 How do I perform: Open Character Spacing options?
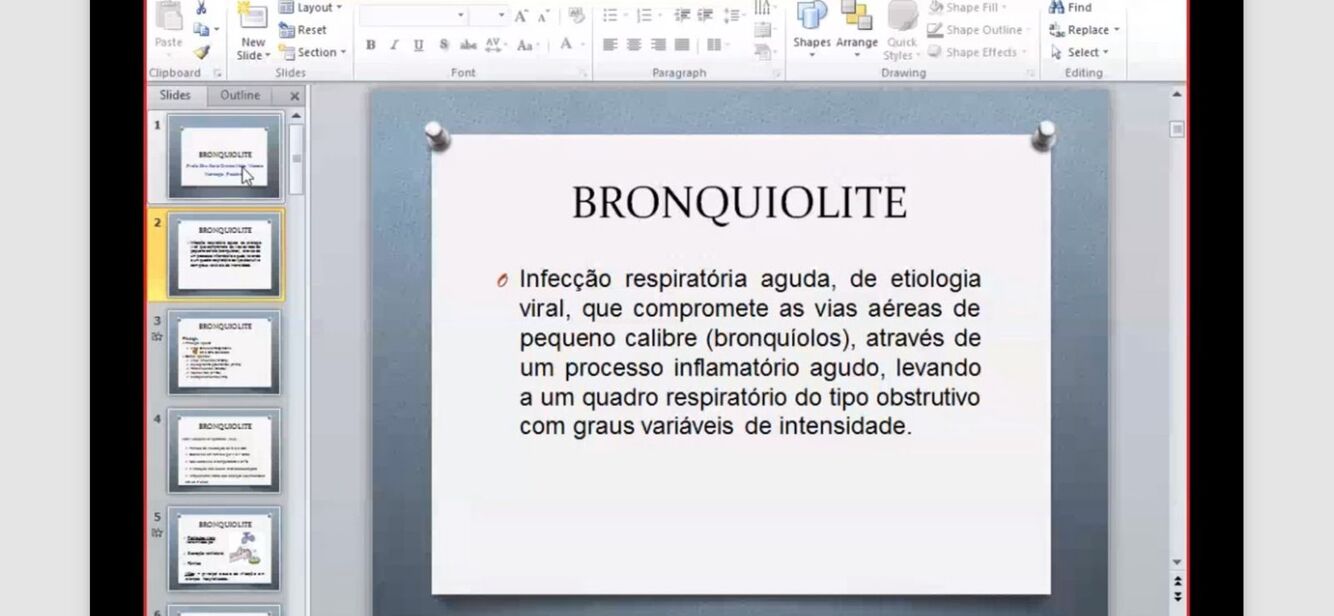[x=496, y=45]
